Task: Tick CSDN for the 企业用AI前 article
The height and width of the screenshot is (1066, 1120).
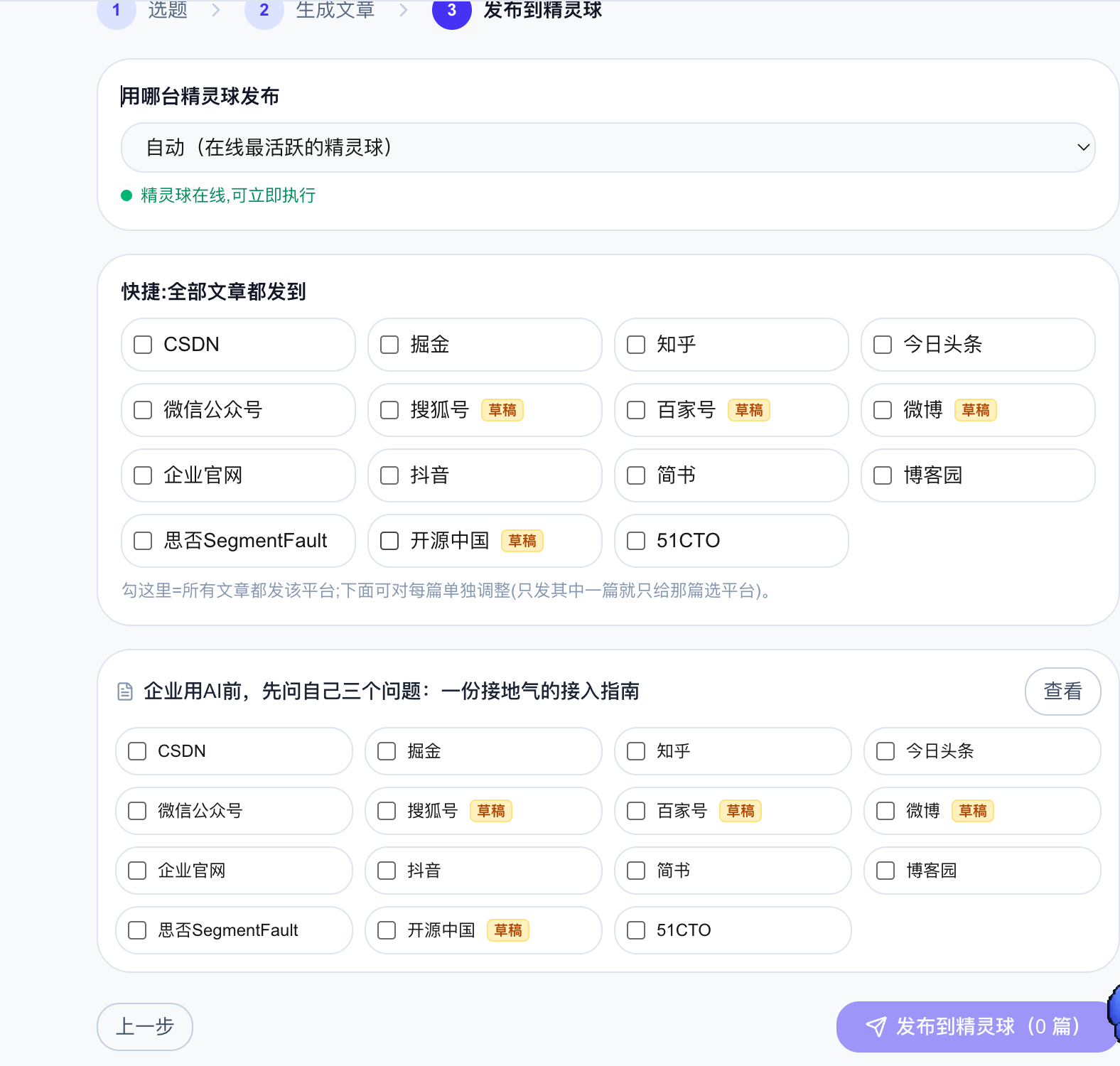Action: [137, 751]
